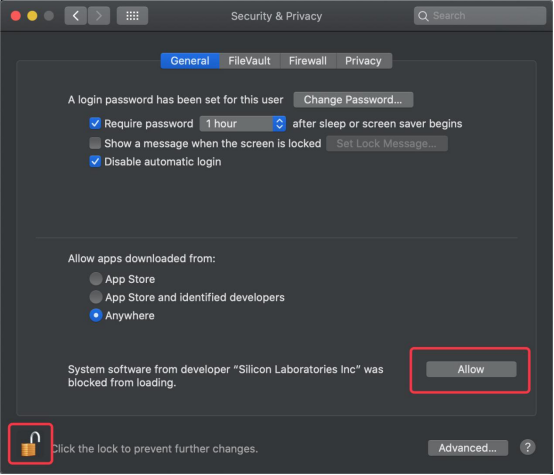This screenshot has height=475, width=554.
Task: Click the yellow minimize window button
Action: (x=32, y=16)
